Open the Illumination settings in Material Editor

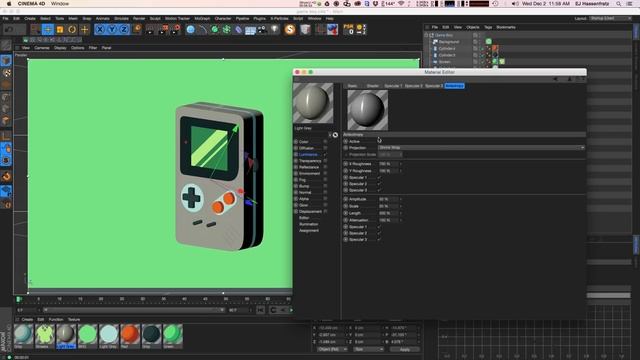coord(308,224)
